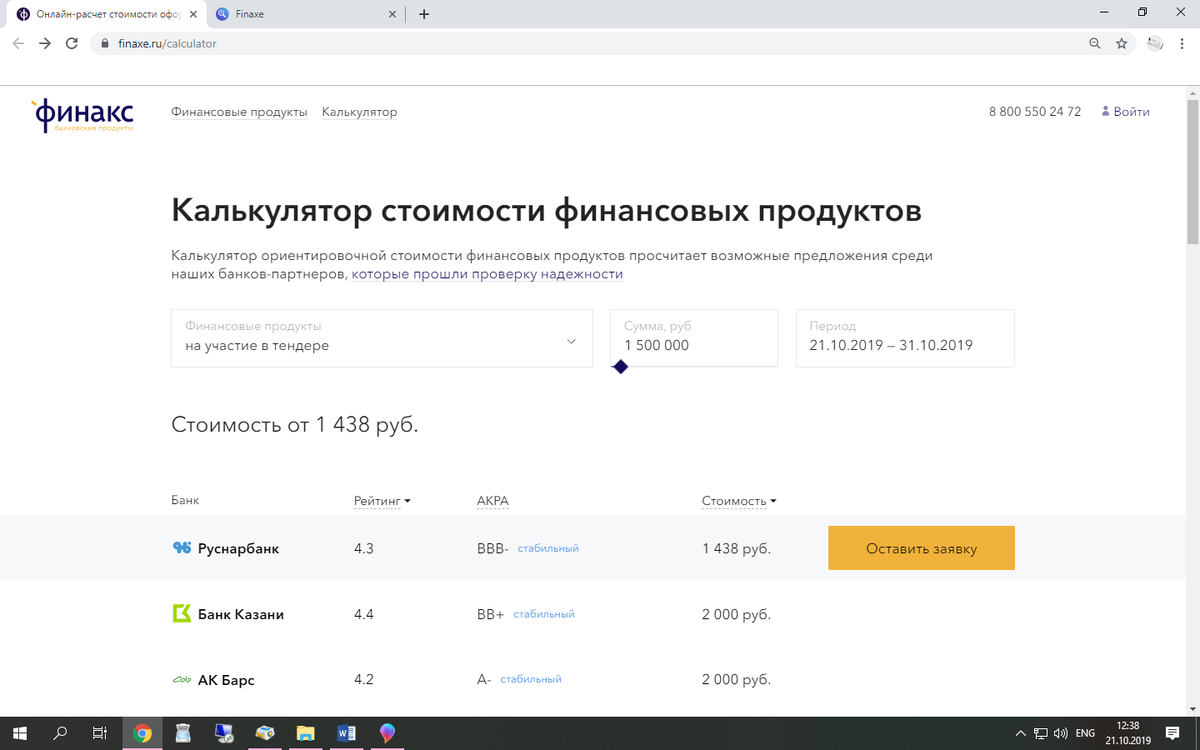Click the browser address bar URL
The image size is (1200, 750).
(x=167, y=44)
